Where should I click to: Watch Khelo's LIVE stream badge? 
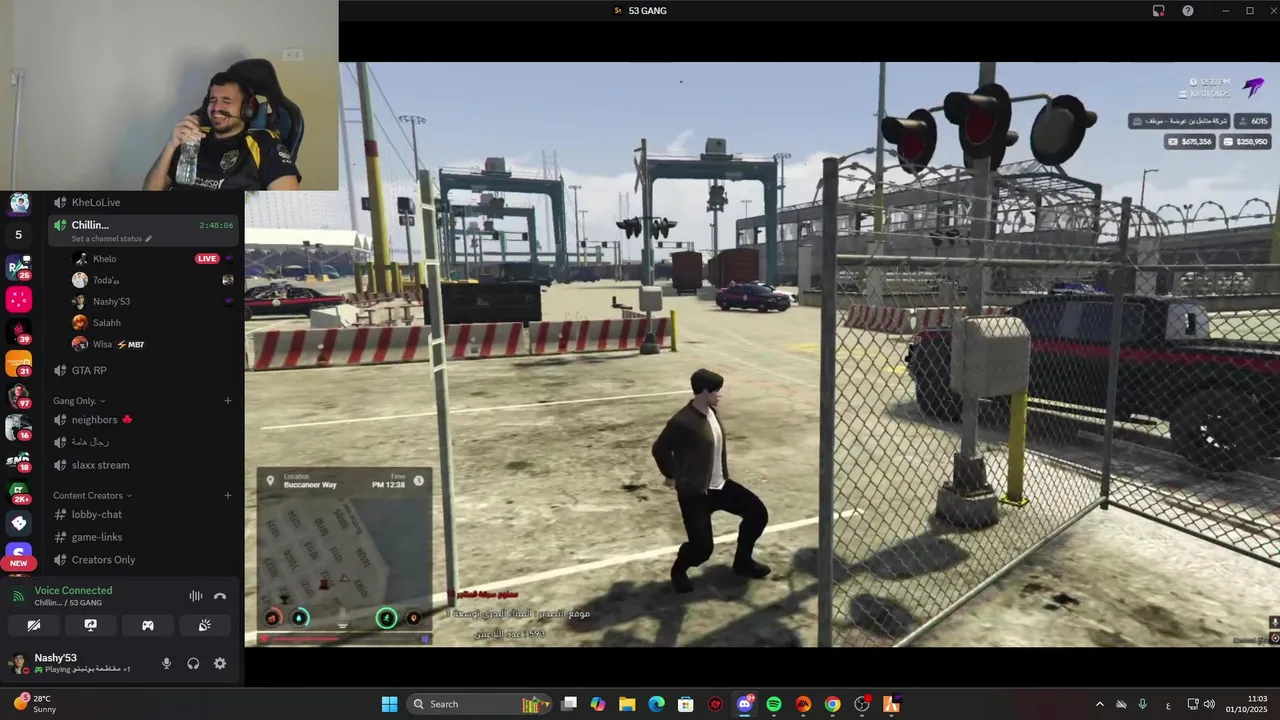pos(207,259)
